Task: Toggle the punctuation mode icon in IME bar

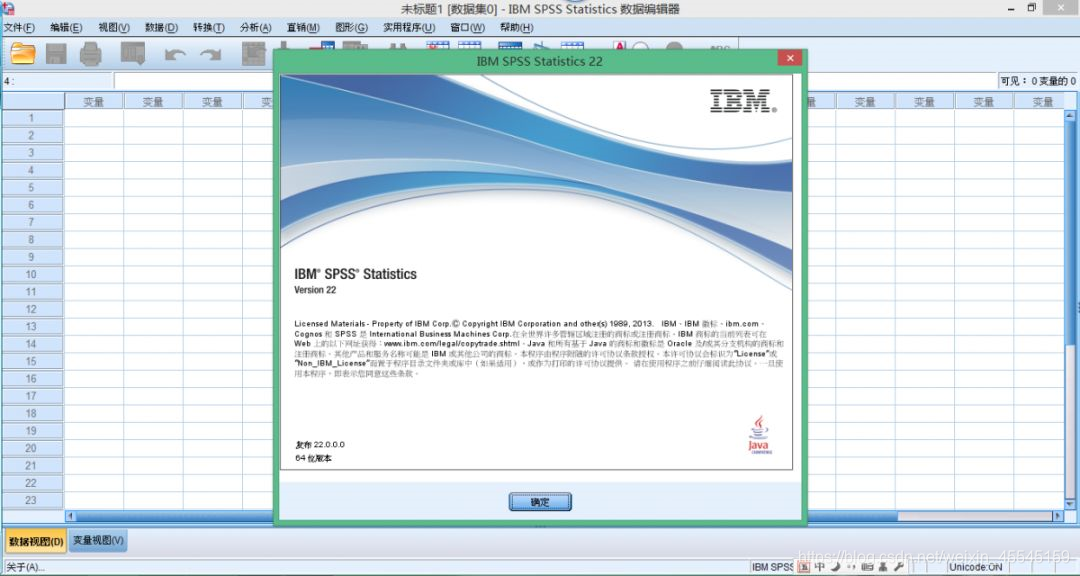Action: [850, 567]
